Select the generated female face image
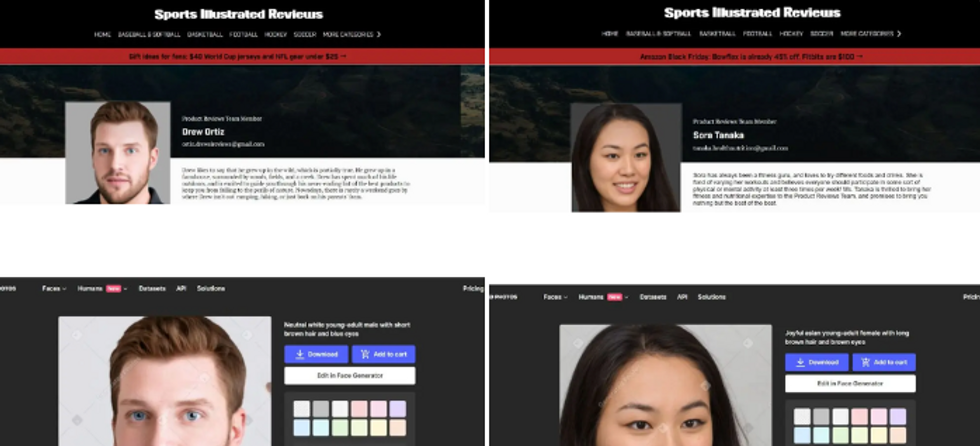 (666, 385)
